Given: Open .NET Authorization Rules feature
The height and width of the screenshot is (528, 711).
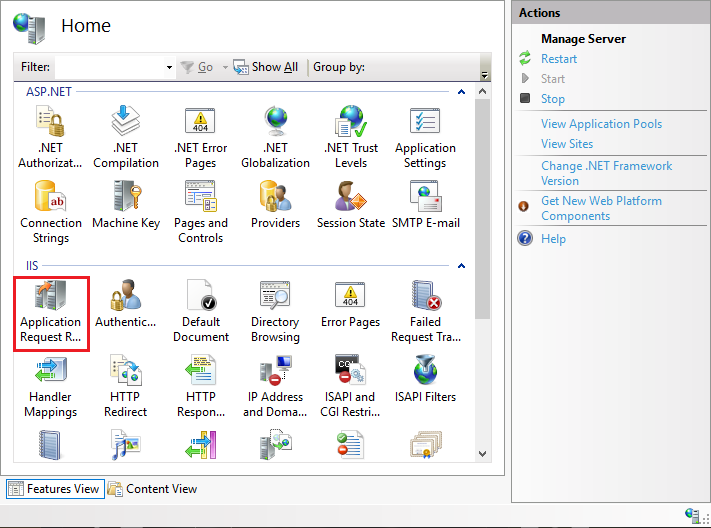Looking at the screenshot, I should click(50, 137).
